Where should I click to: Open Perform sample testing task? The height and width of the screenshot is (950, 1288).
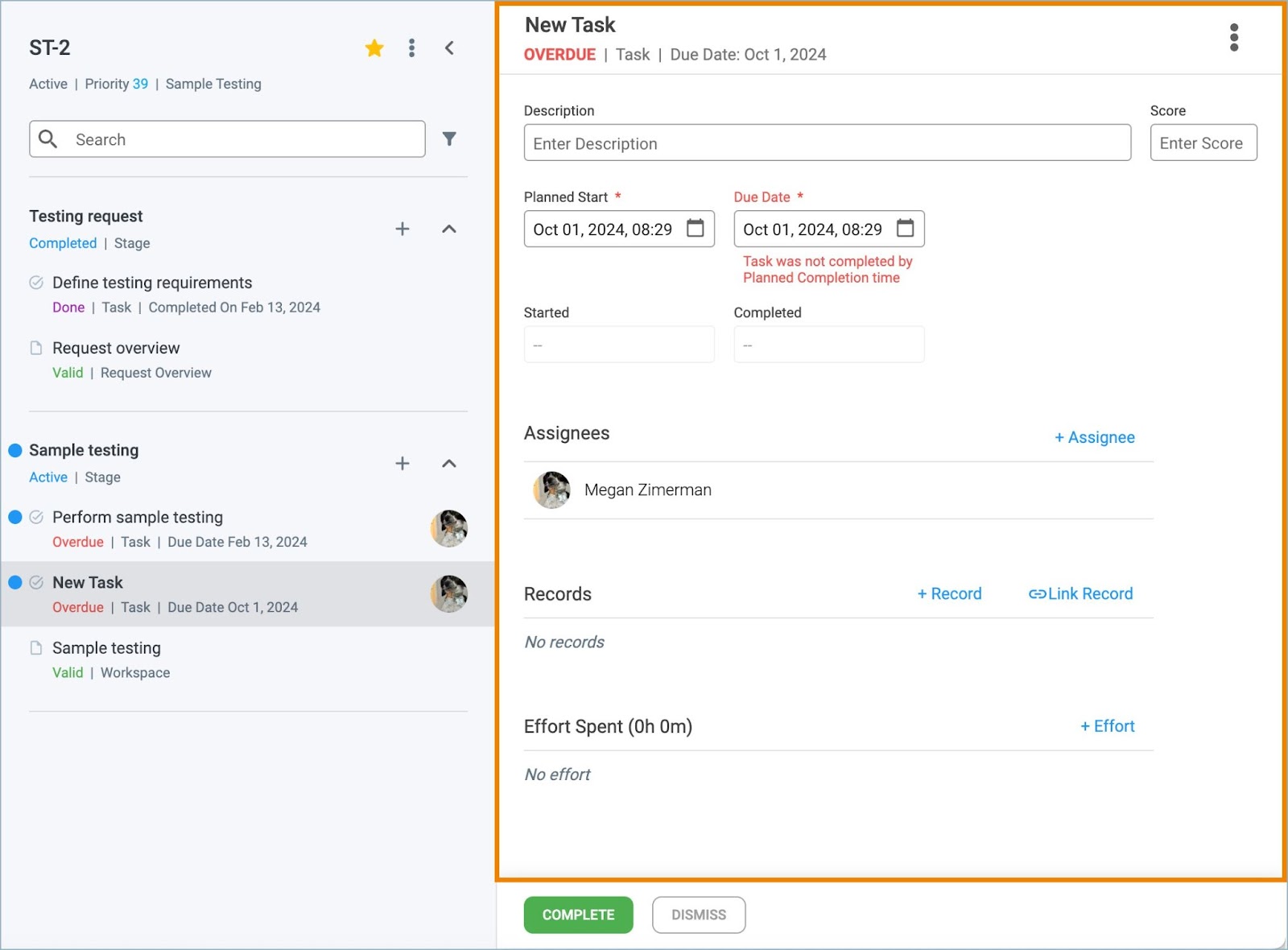[138, 517]
